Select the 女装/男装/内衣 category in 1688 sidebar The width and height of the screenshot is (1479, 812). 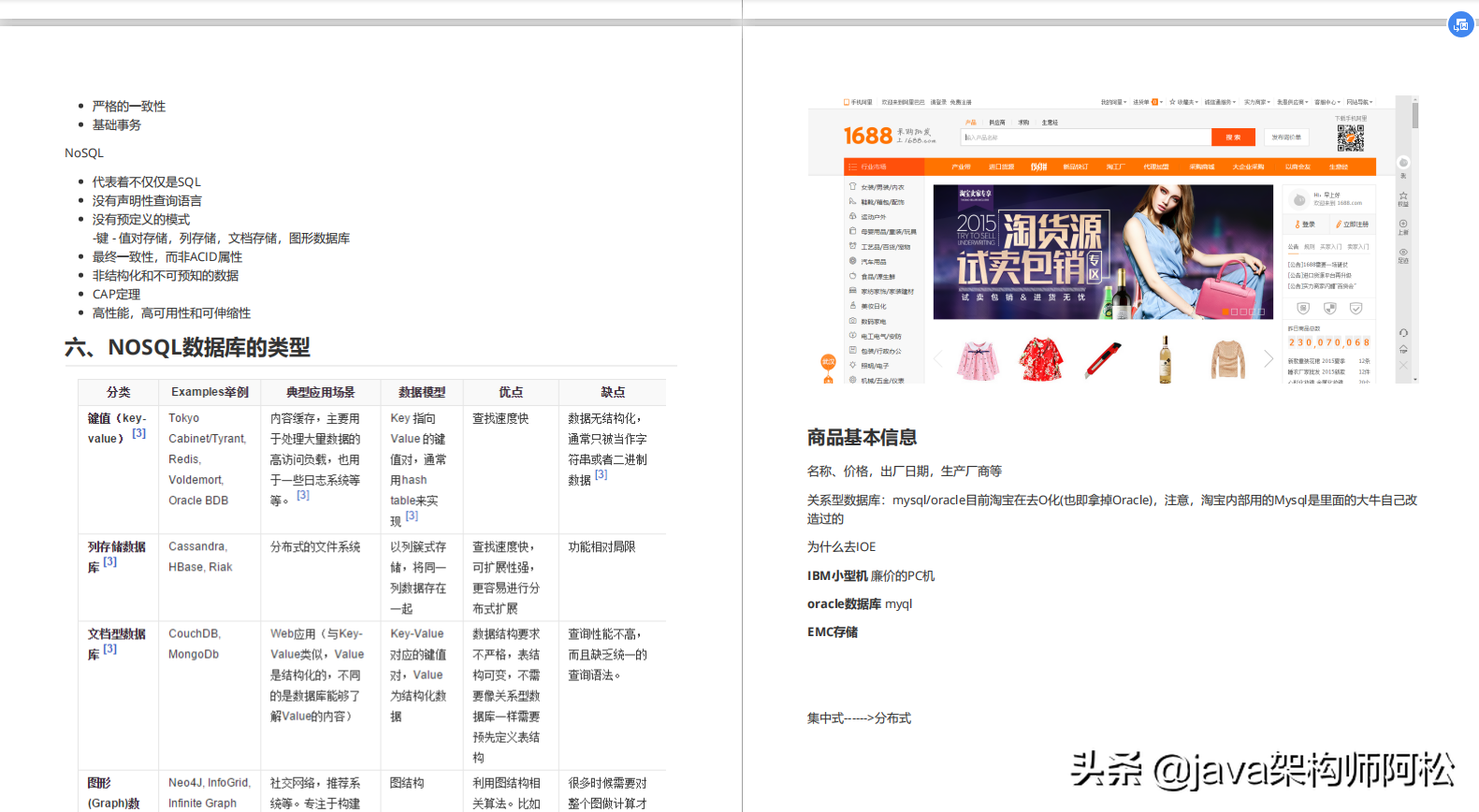pyautogui.click(x=881, y=187)
